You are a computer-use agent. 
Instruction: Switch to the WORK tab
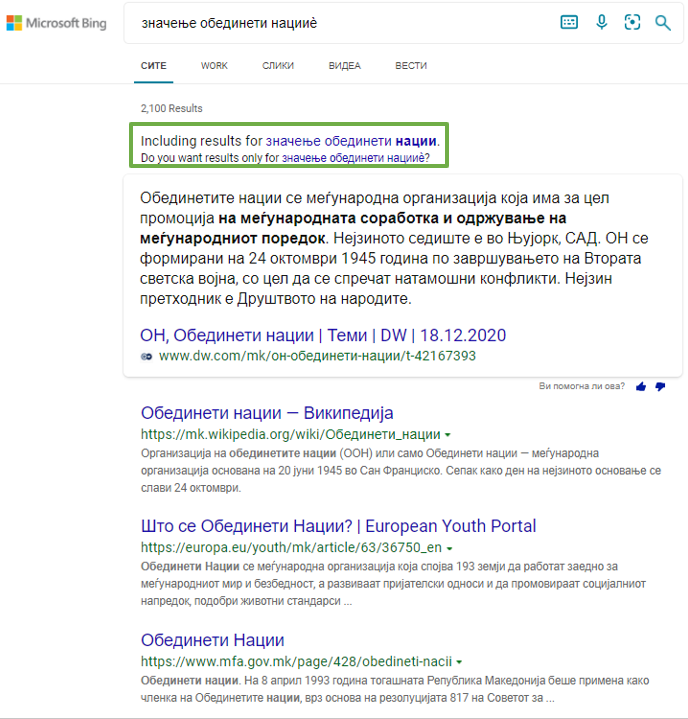click(x=214, y=66)
